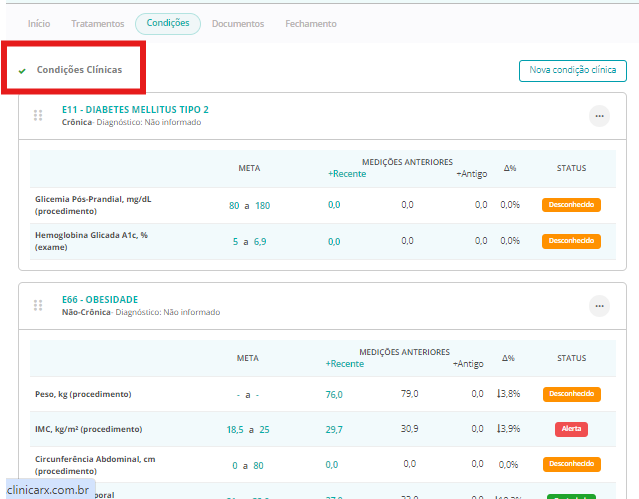The width and height of the screenshot is (639, 499).
Task: Select the Condições tab
Action: pos(167,23)
